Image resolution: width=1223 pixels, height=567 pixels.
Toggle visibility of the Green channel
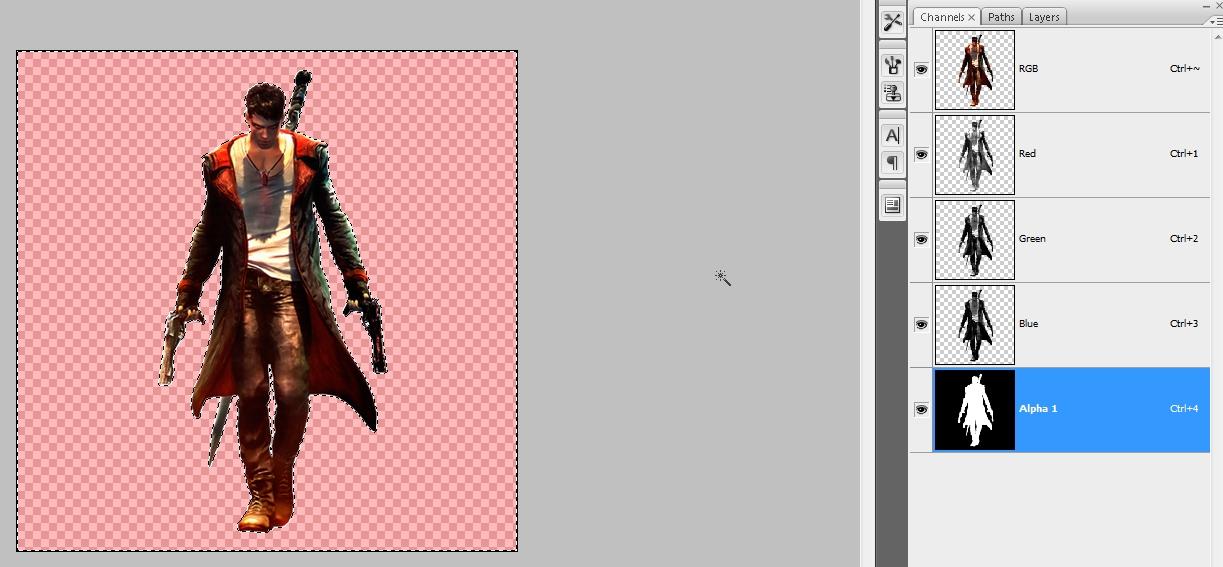coord(921,239)
